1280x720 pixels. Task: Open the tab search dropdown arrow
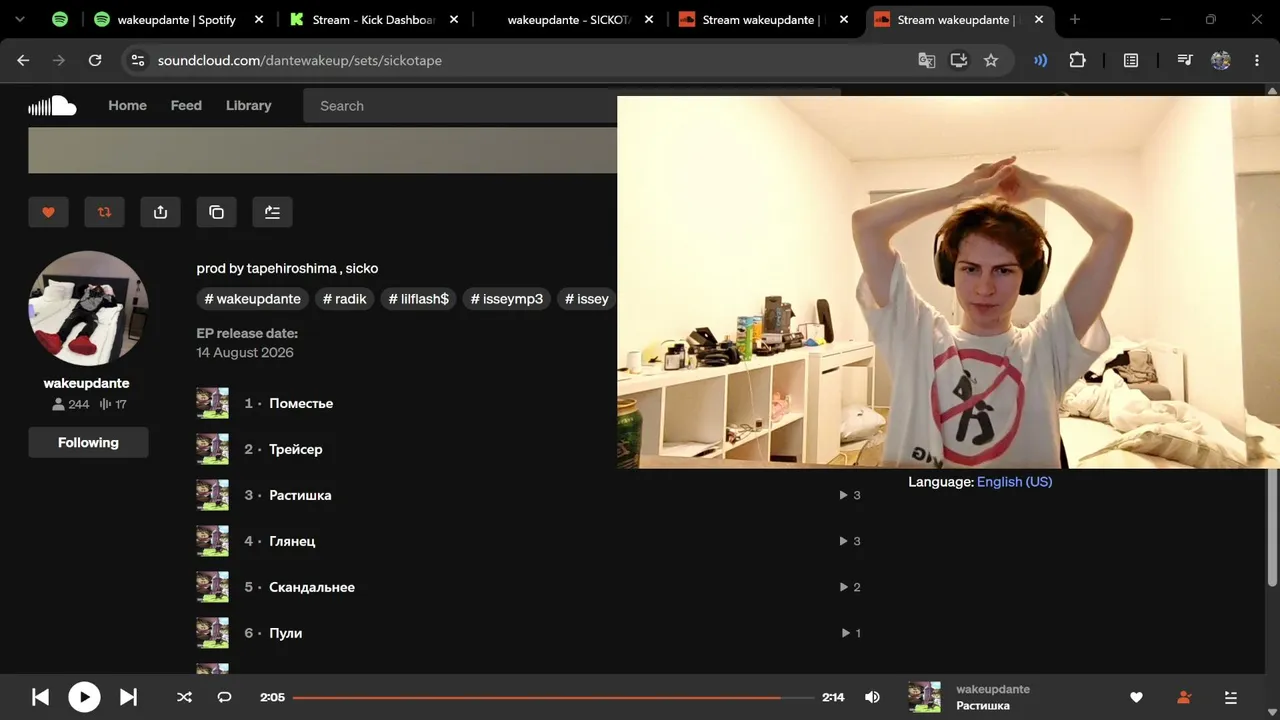pos(19,19)
